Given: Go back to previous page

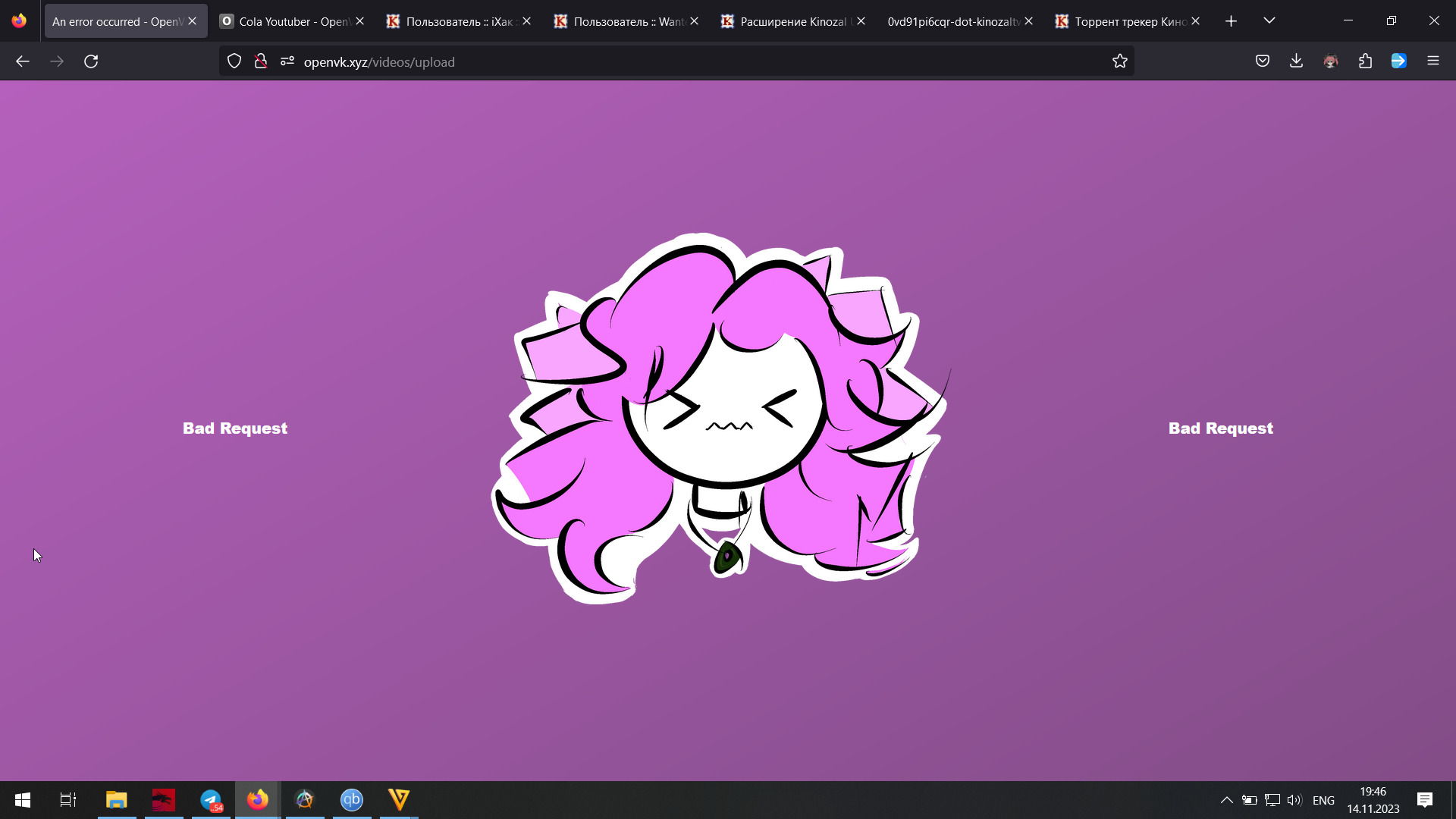Looking at the screenshot, I should (x=23, y=61).
